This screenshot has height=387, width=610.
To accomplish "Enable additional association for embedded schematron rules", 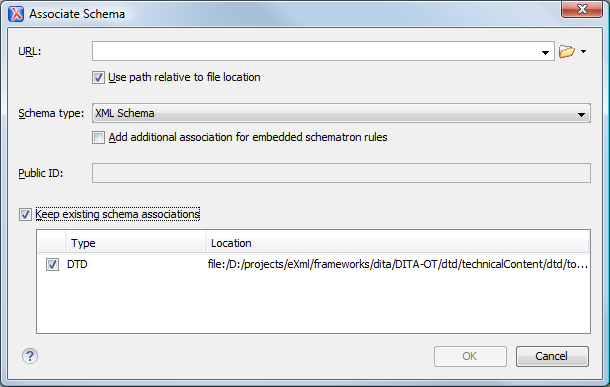I will (98, 137).
